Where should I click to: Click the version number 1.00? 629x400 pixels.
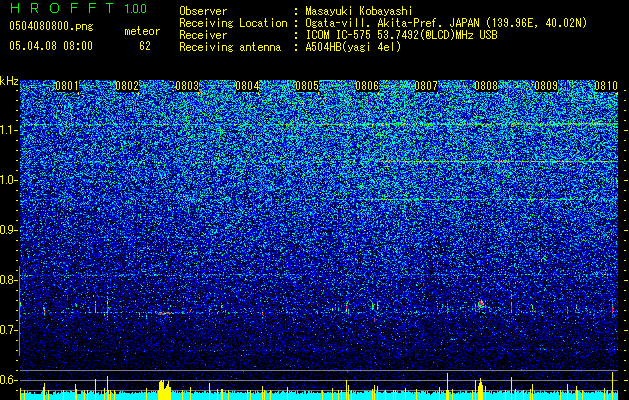click(x=135, y=8)
